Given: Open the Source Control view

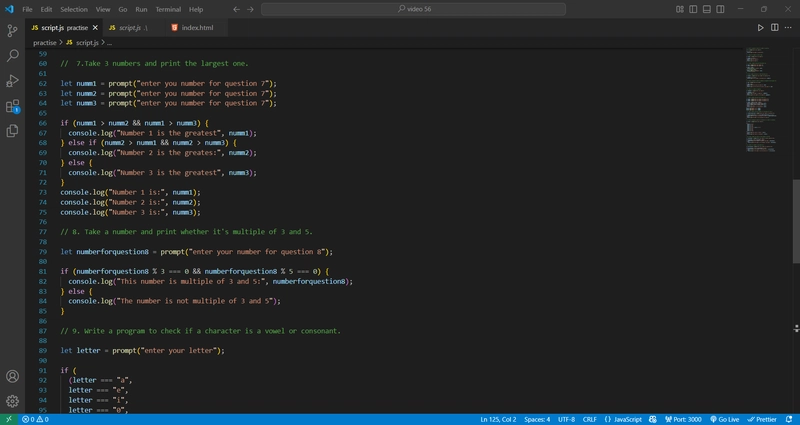Looking at the screenshot, I should [12, 31].
